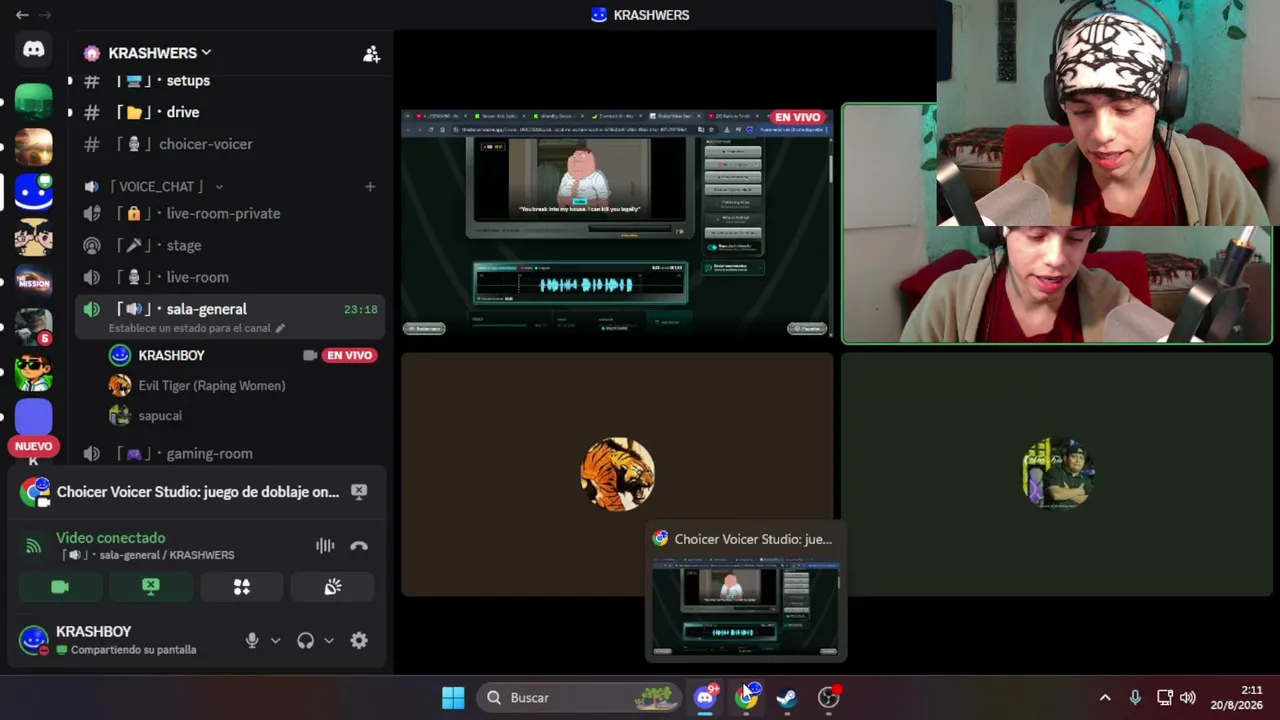
Task: Start an activity from the voice panel
Action: coord(242,587)
